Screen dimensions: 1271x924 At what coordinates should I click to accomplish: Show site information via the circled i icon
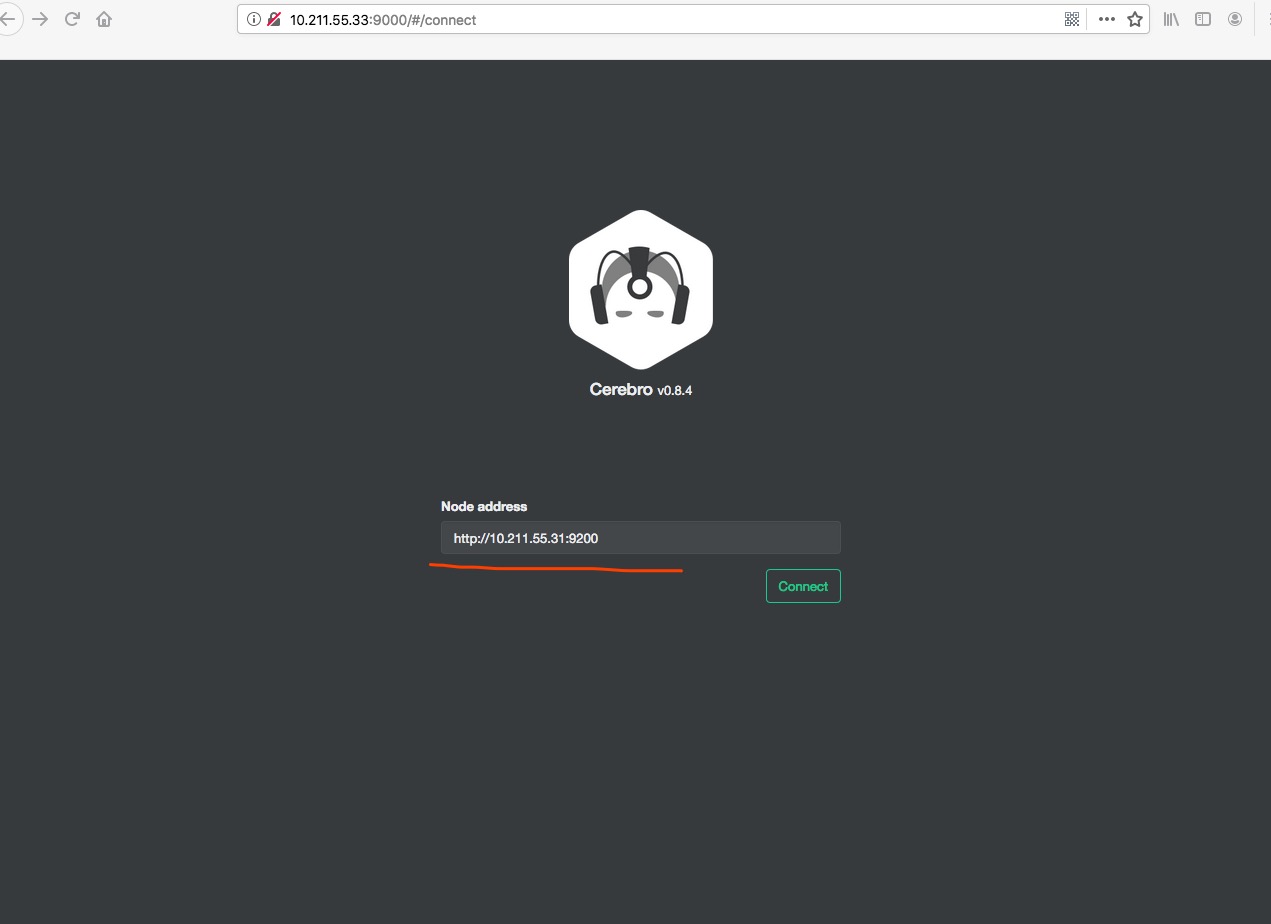click(254, 19)
